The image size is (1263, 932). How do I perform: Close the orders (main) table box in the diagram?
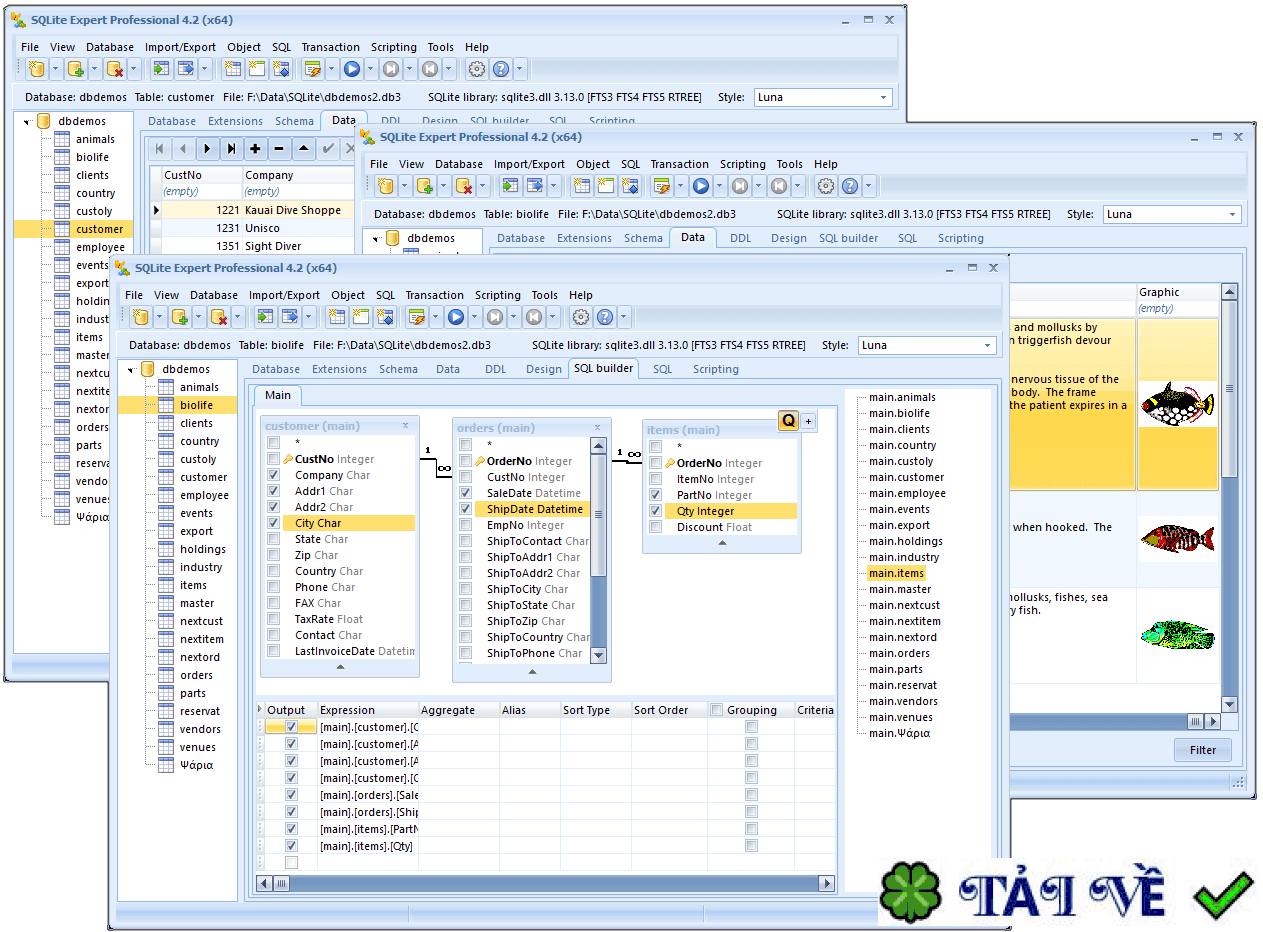(597, 428)
